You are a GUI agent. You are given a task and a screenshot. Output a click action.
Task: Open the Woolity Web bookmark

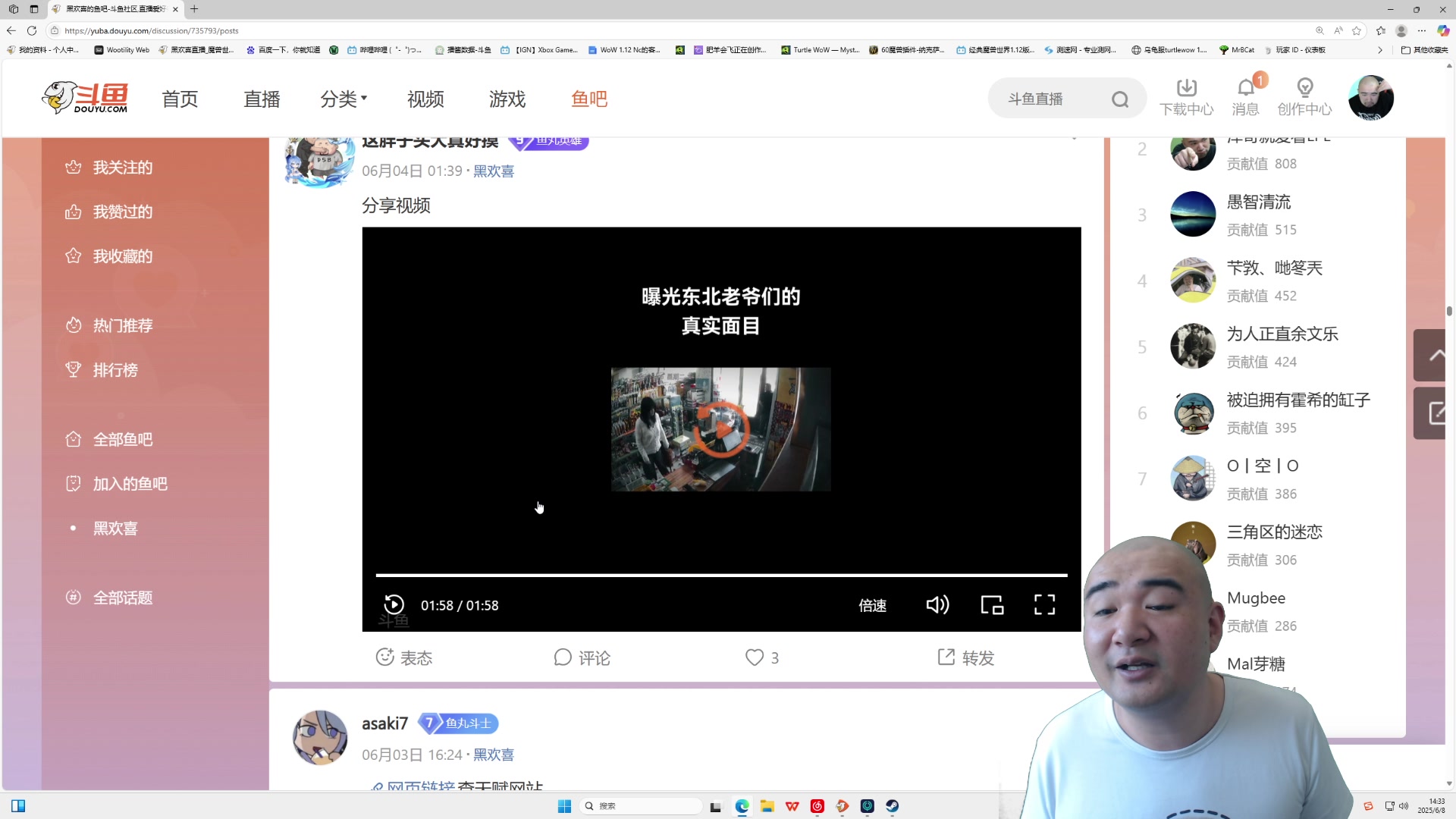pyautogui.click(x=122, y=50)
